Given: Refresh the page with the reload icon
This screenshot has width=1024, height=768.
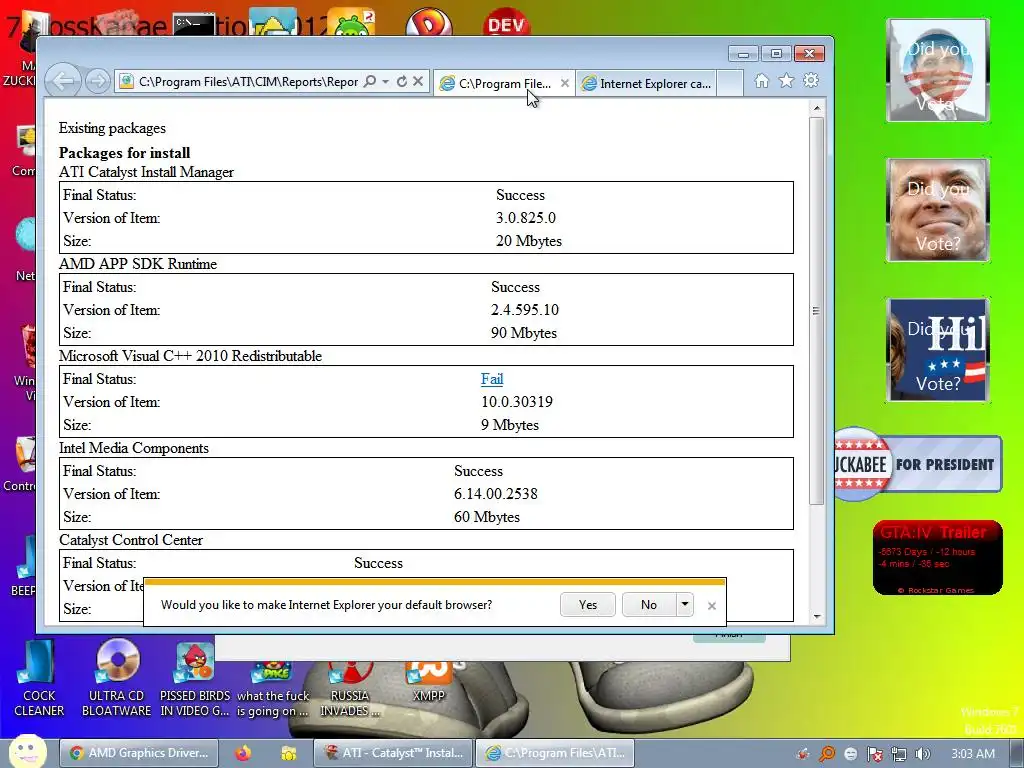Looking at the screenshot, I should pyautogui.click(x=402, y=82).
